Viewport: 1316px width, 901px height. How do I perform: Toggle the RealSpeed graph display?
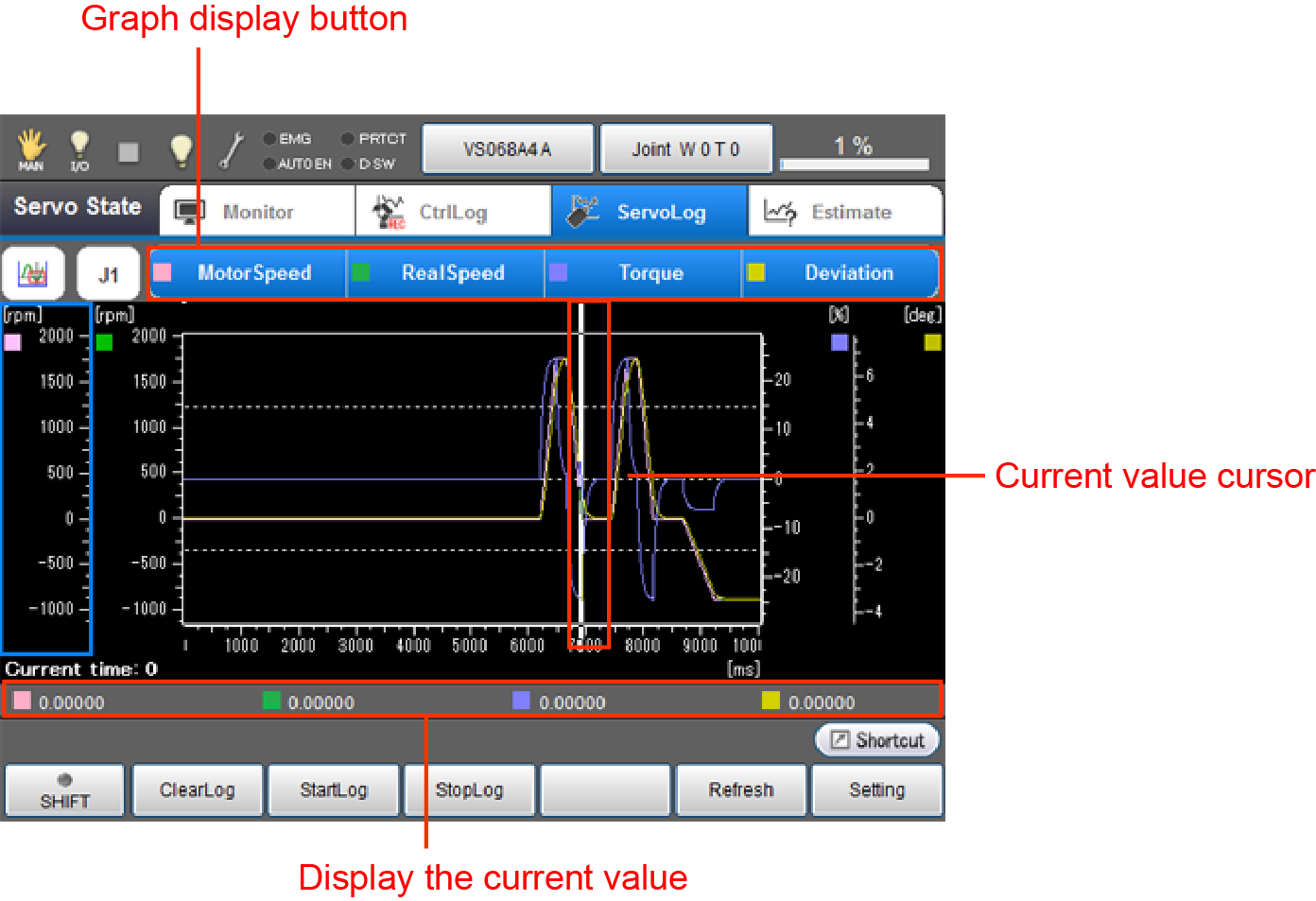(x=445, y=273)
